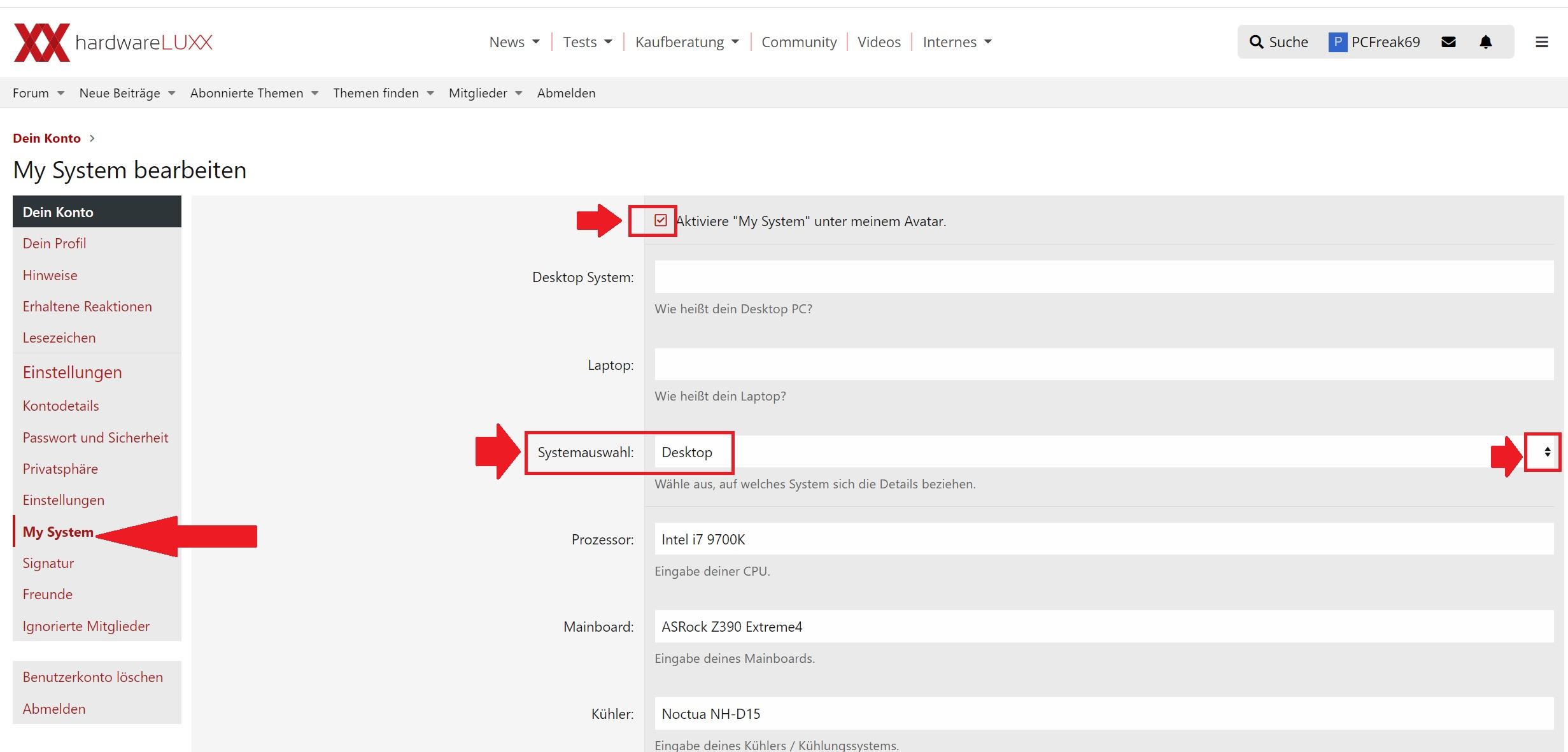The height and width of the screenshot is (752, 1568).
Task: Click the Laptop name field
Action: [x=1103, y=365]
